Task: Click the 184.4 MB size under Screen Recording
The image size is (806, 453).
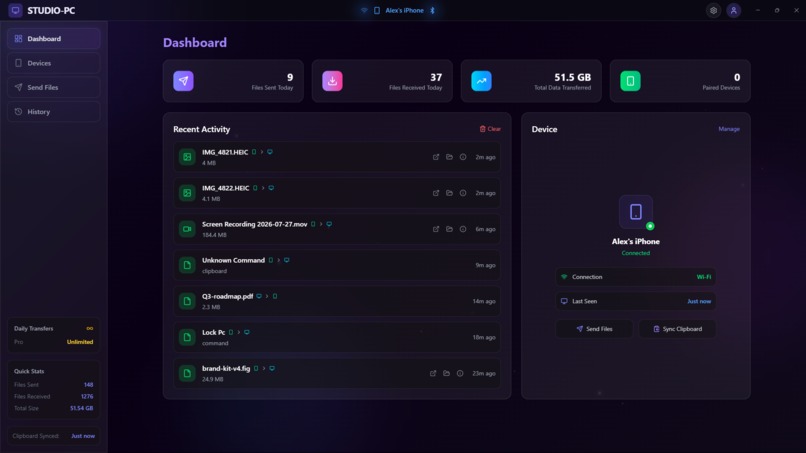Action: tap(214, 235)
